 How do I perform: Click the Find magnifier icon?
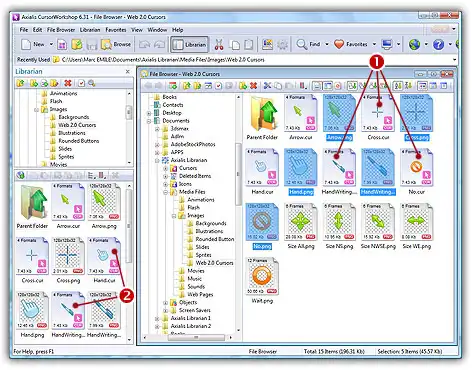pyautogui.click(x=302, y=44)
